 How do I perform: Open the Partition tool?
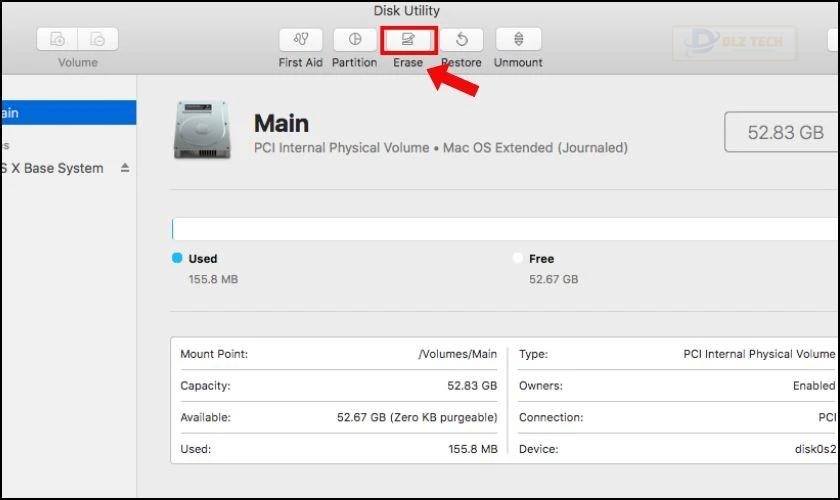(x=355, y=39)
